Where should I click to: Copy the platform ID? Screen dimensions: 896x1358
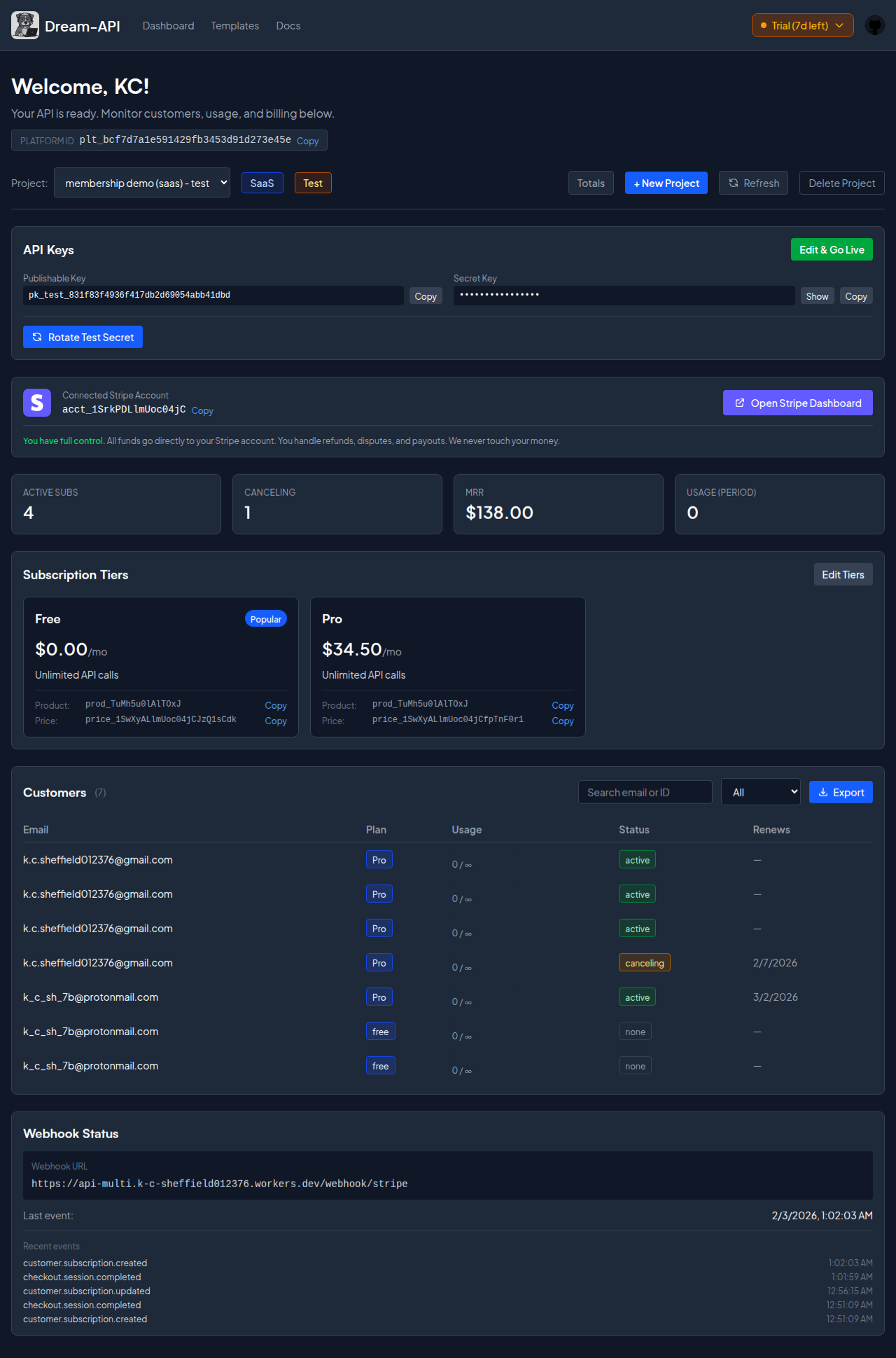coord(307,141)
